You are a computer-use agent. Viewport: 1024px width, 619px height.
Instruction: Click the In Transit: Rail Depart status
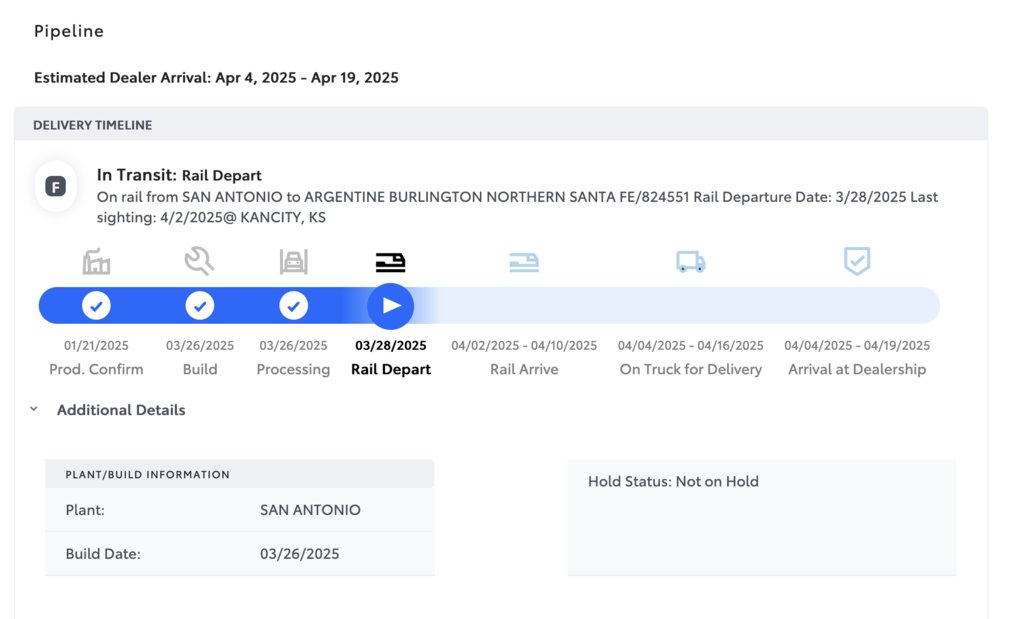point(179,175)
